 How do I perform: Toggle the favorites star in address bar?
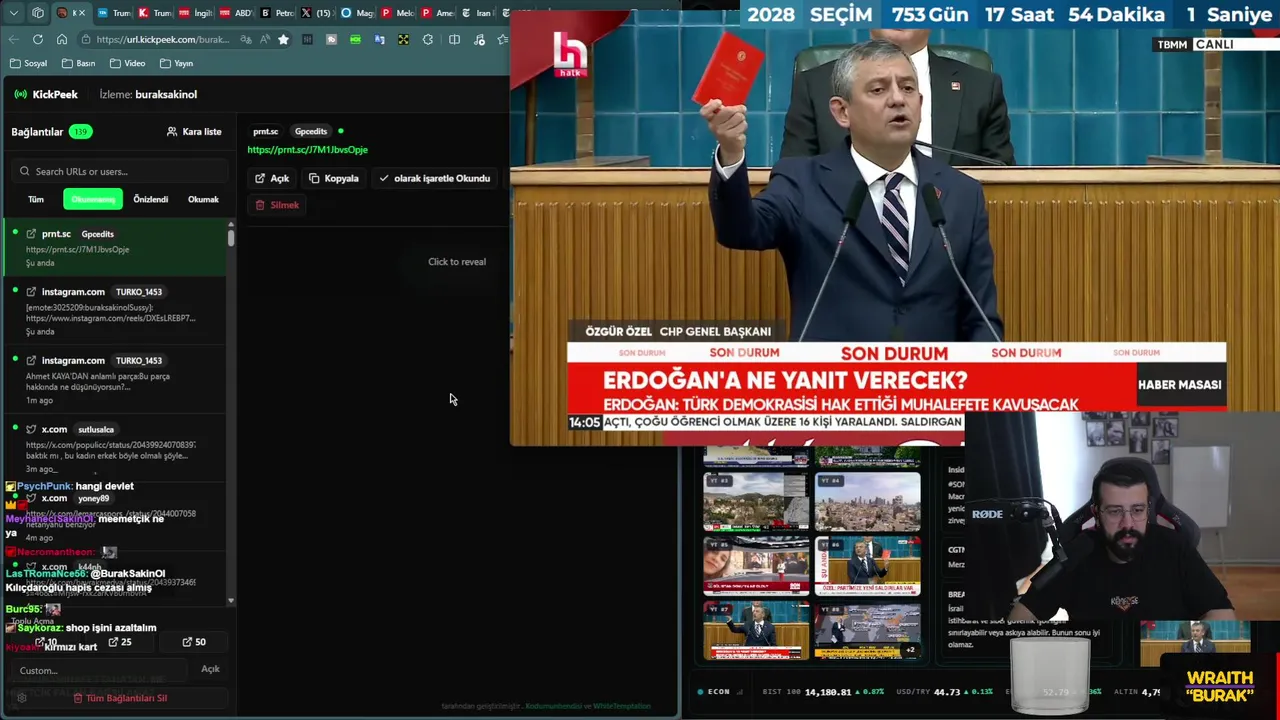tap(283, 39)
